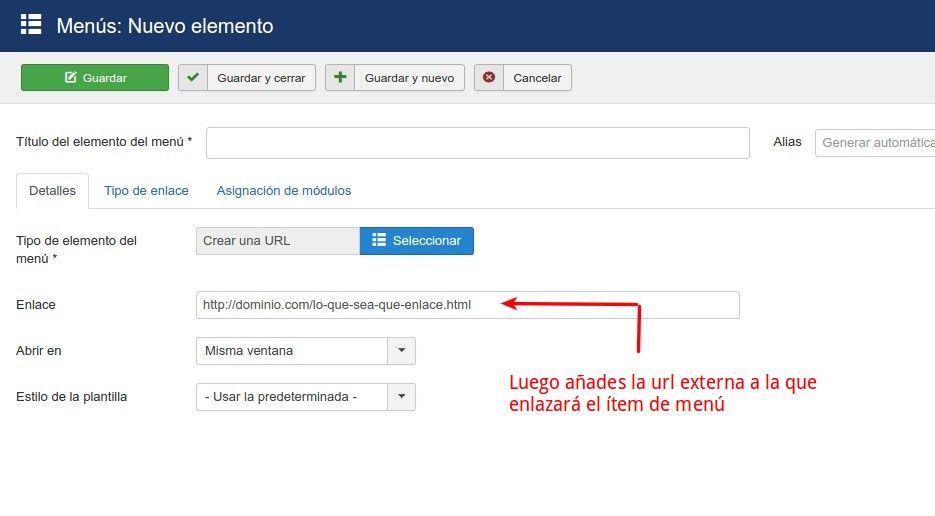This screenshot has height=516, width=935.
Task: Open the Asignación de módulos tab
Action: point(284,191)
